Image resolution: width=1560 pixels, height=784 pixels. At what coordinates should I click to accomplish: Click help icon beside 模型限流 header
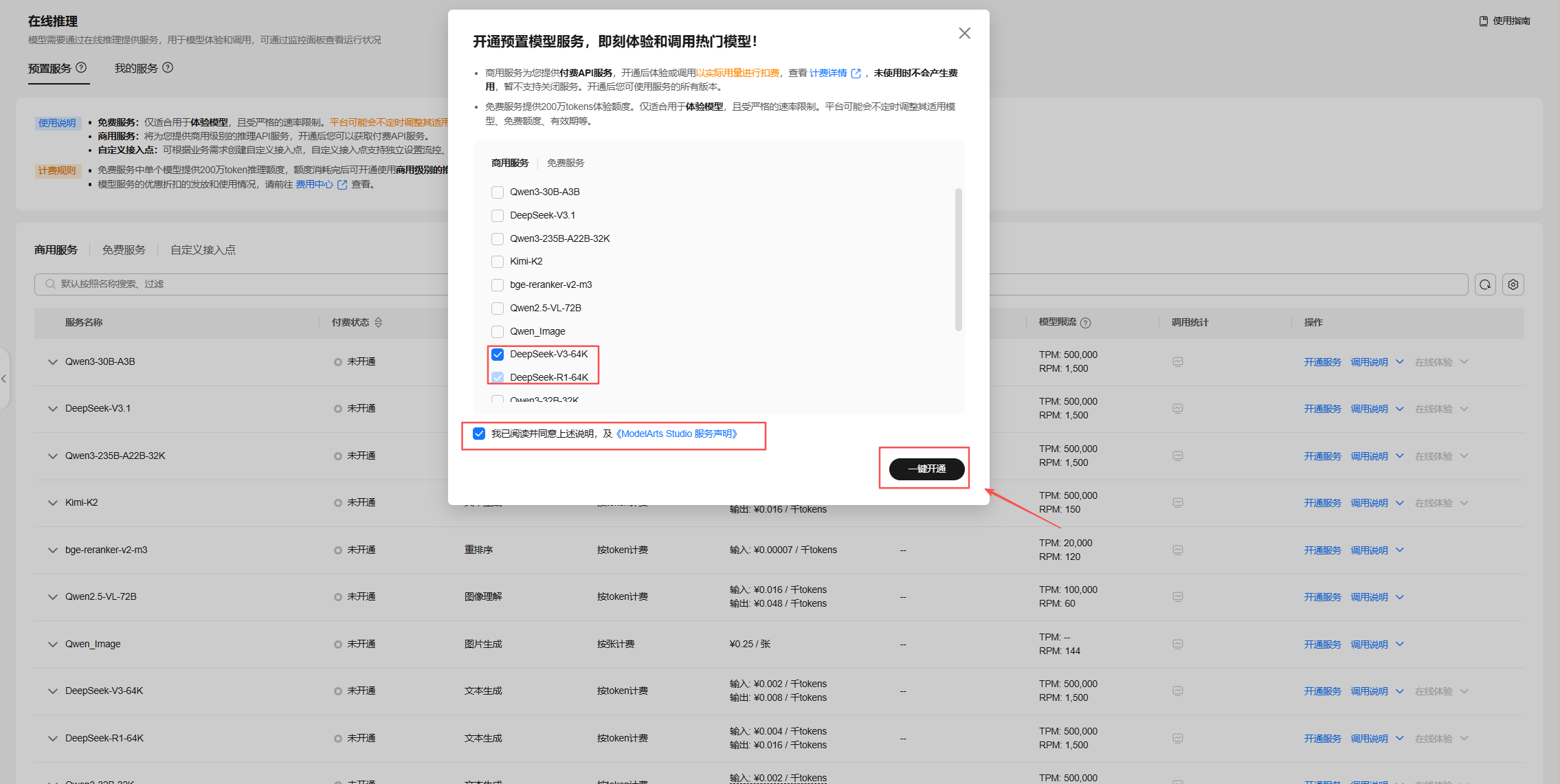point(1086,323)
